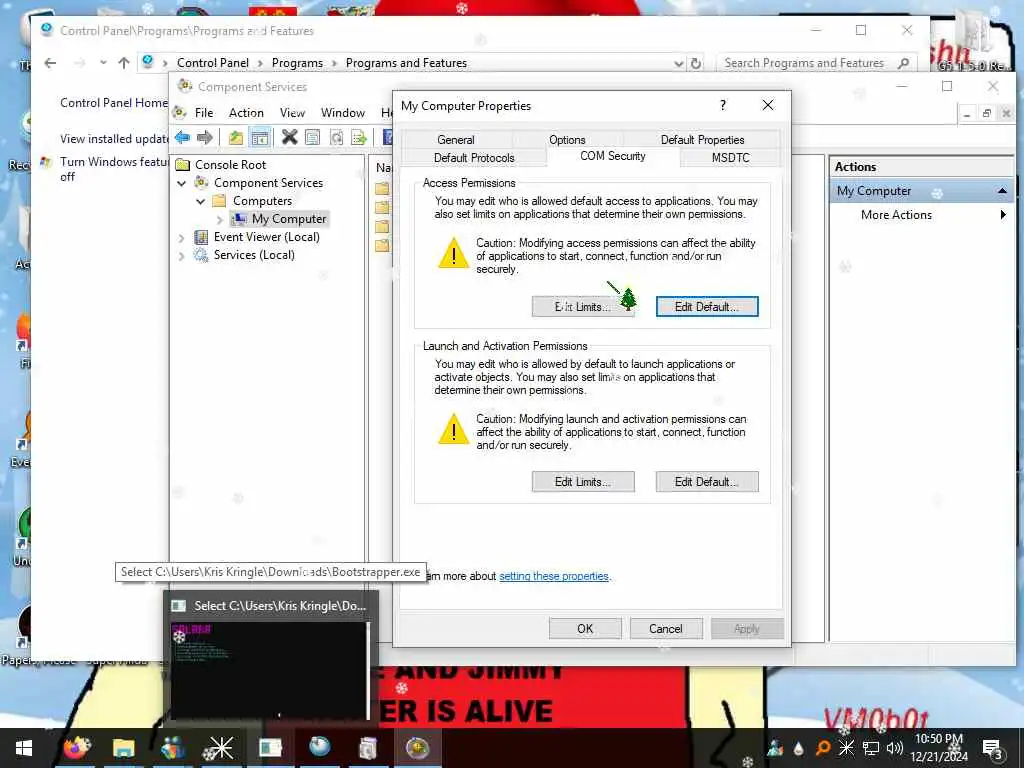Click the volume icon in system tray
The image size is (1024, 768).
click(x=895, y=748)
